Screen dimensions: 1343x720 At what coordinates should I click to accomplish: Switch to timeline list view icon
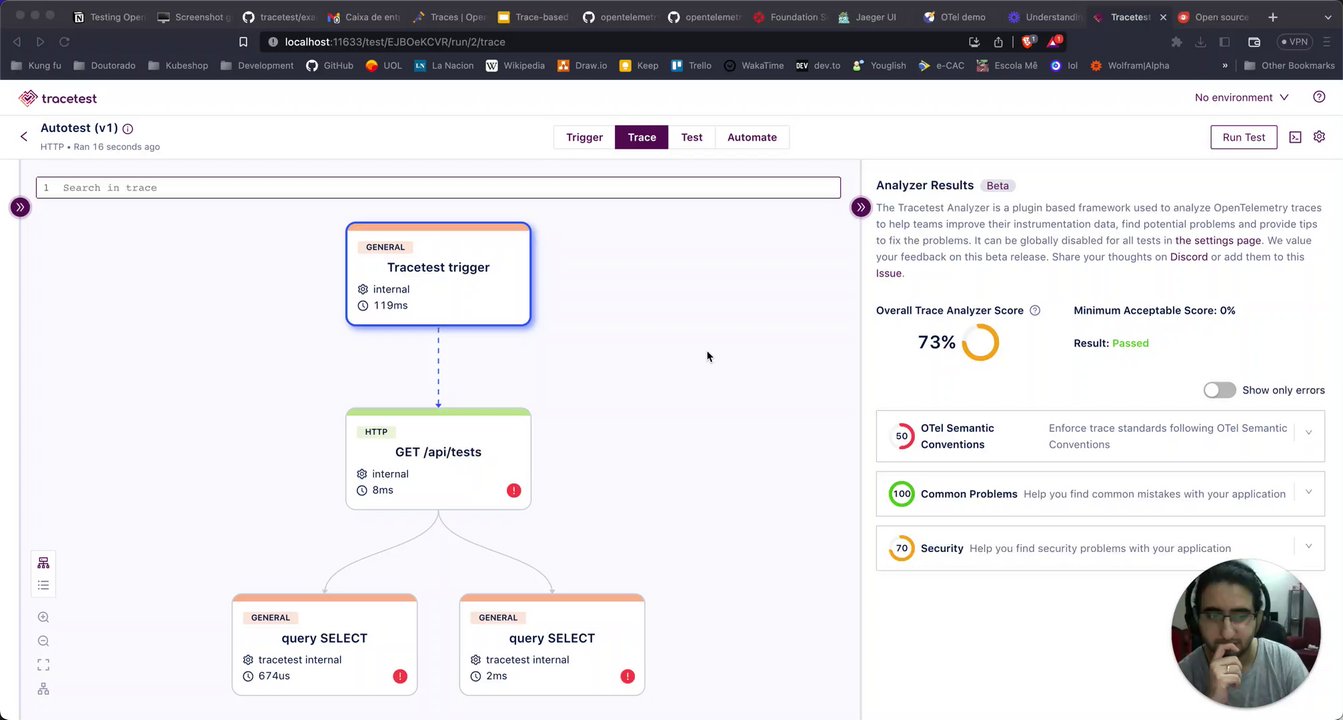tap(43, 585)
